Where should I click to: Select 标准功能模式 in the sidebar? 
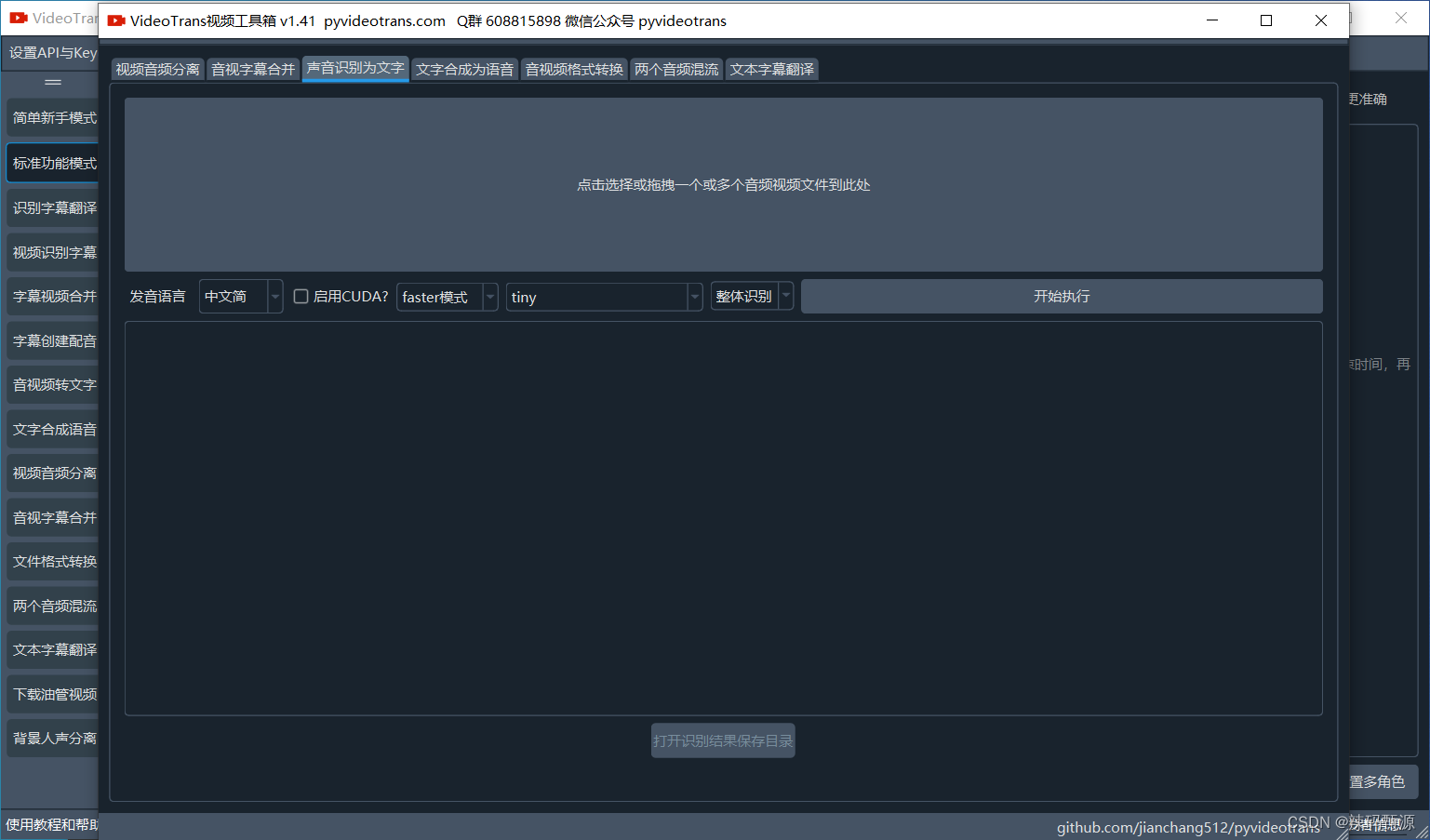(53, 164)
